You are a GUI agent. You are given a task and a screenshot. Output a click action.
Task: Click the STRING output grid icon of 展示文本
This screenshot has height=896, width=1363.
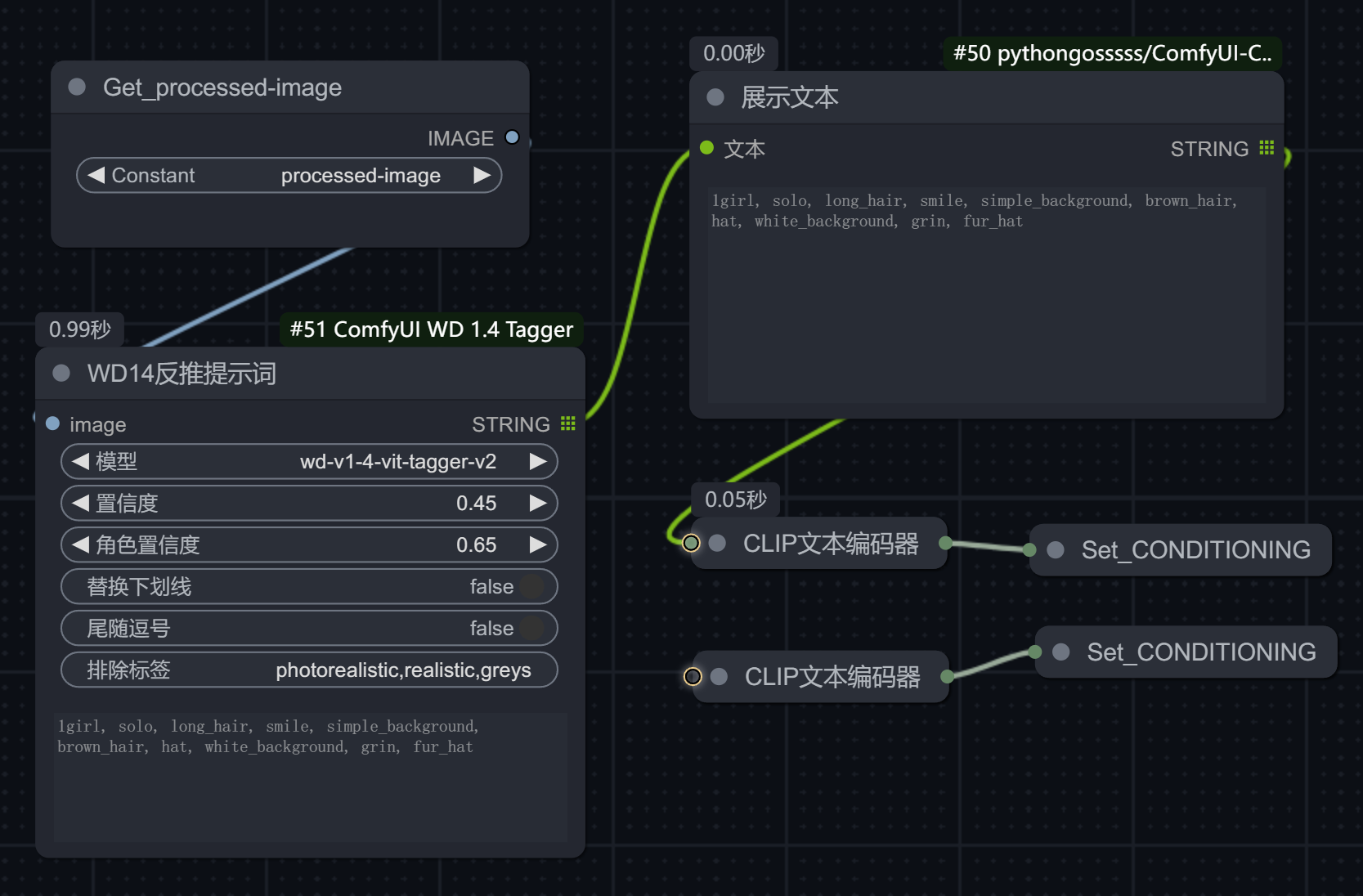pyautogui.click(x=1267, y=148)
